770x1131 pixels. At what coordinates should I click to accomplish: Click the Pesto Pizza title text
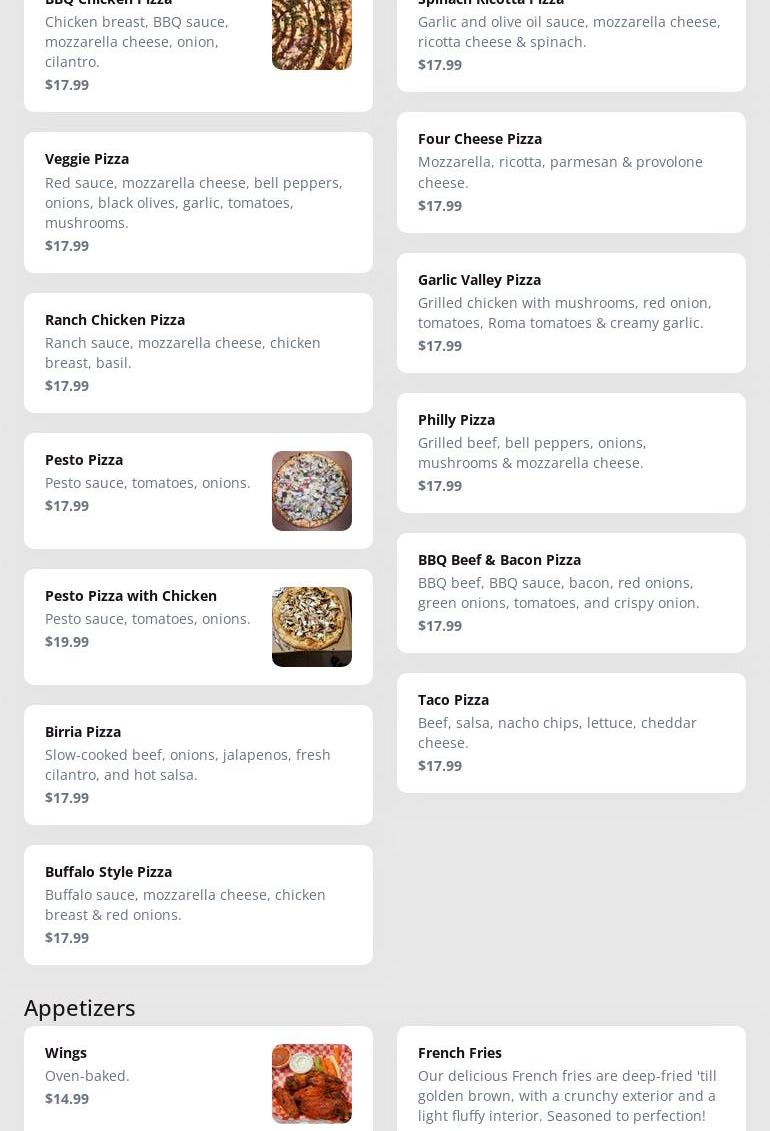pyautogui.click(x=84, y=460)
